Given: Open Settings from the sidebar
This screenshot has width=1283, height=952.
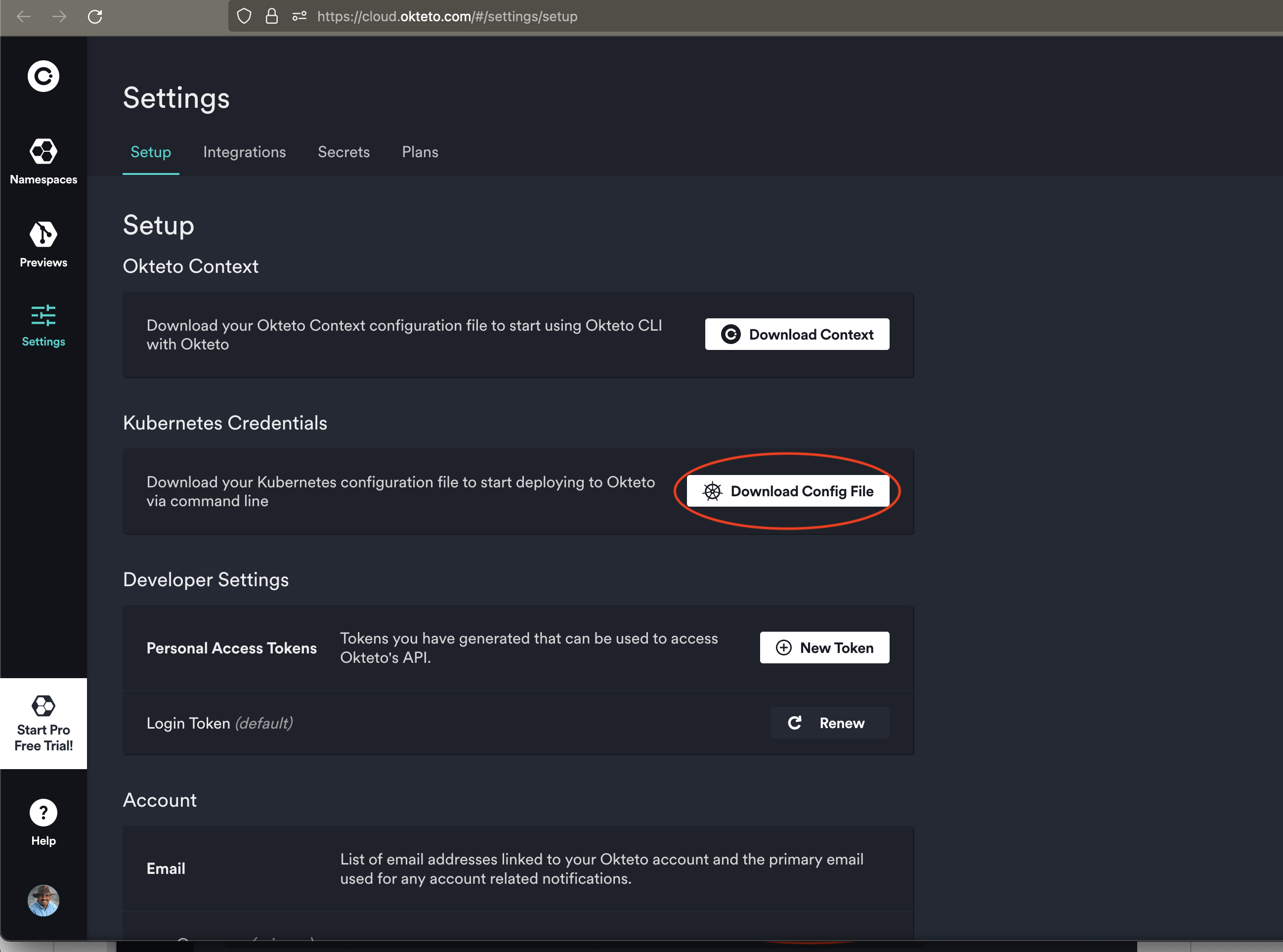Looking at the screenshot, I should (x=43, y=325).
